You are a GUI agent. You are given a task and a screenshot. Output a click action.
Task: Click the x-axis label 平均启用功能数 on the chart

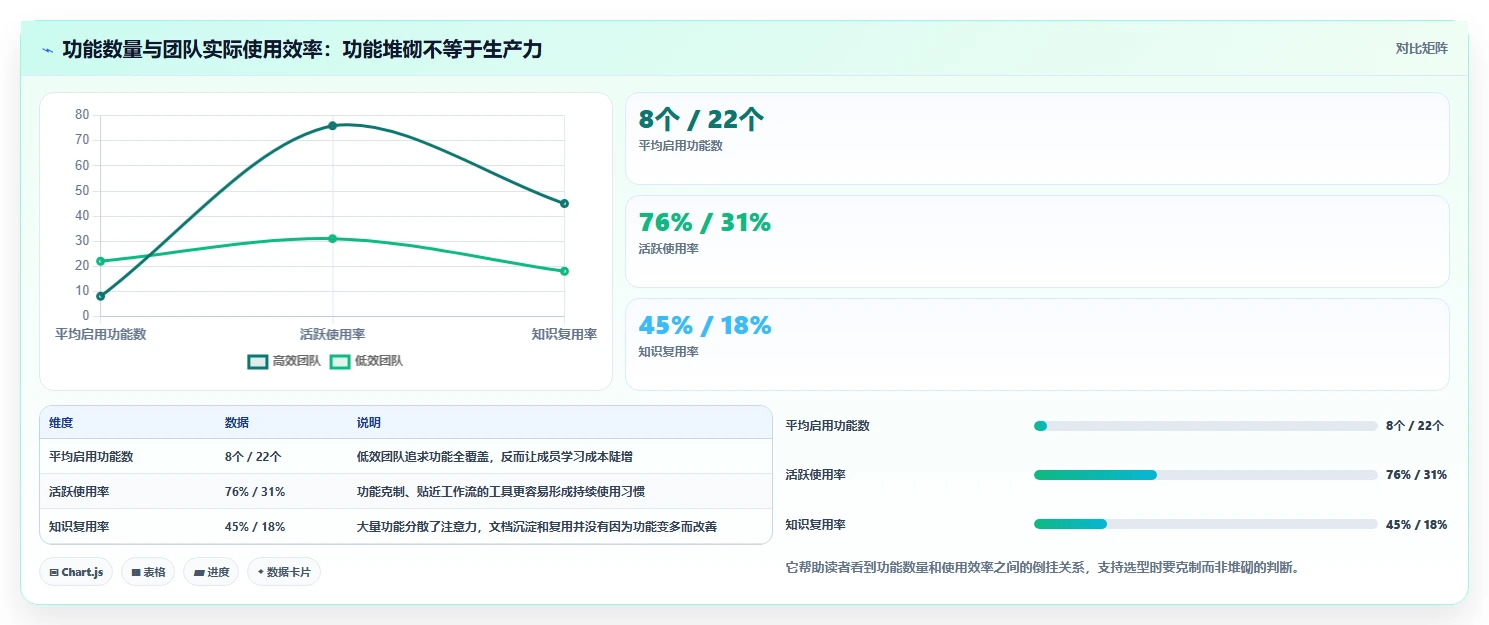point(100,334)
